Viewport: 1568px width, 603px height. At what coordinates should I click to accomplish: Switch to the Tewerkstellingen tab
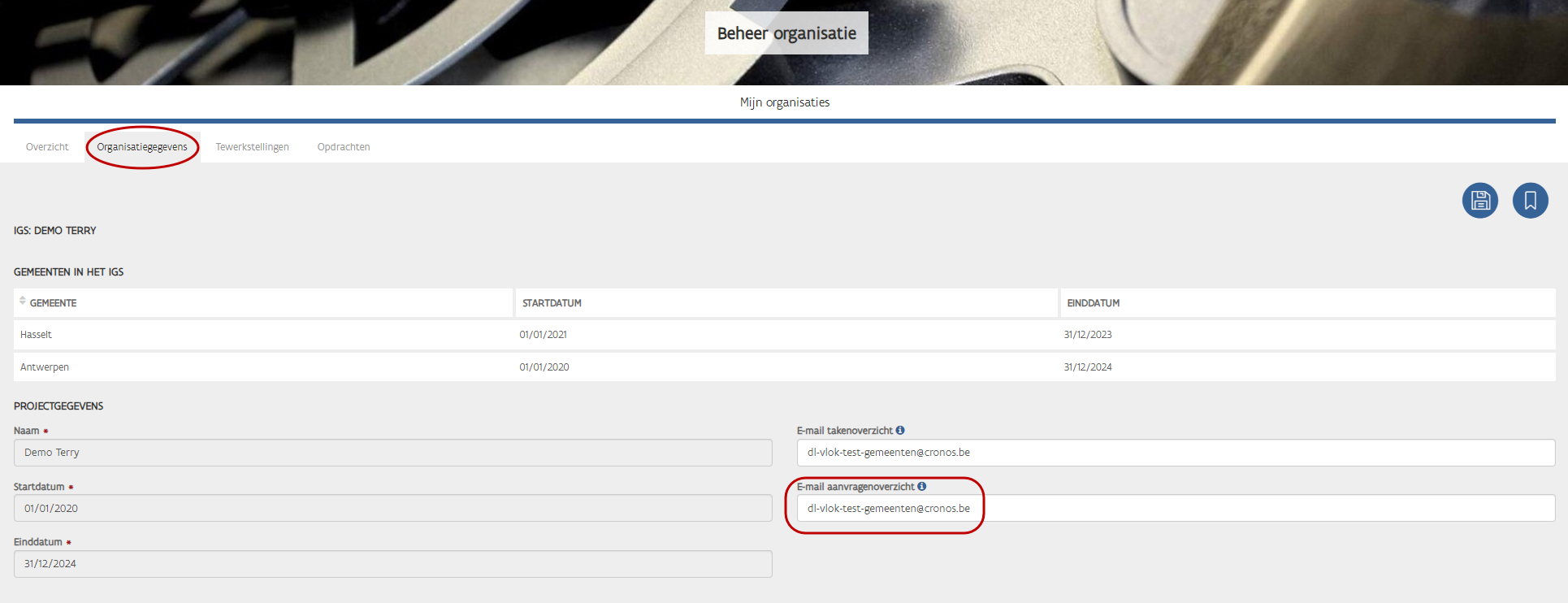pos(252,147)
